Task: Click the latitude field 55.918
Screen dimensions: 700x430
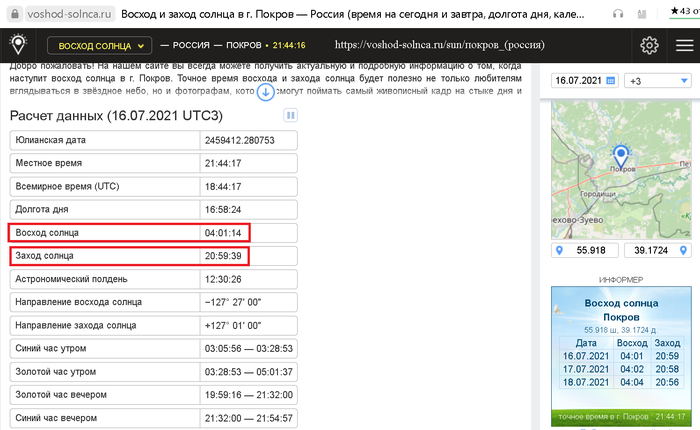Action: [x=593, y=250]
